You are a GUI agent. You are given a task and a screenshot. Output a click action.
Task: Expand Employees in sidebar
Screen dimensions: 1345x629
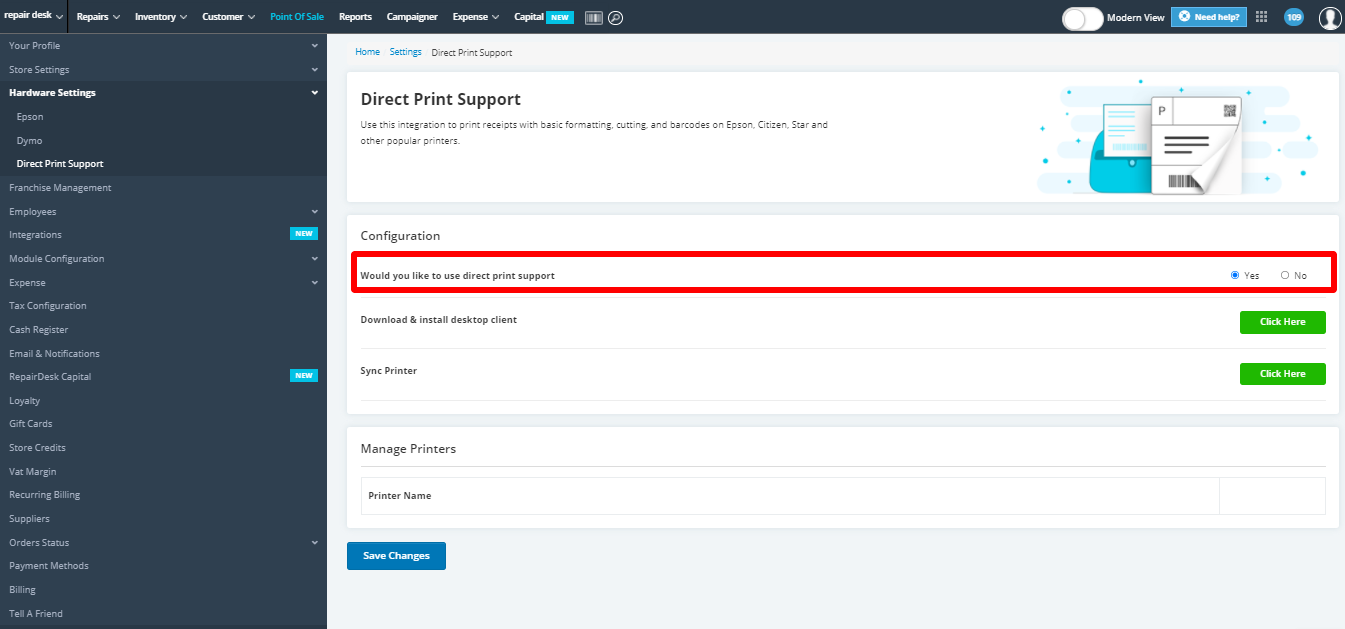[163, 211]
